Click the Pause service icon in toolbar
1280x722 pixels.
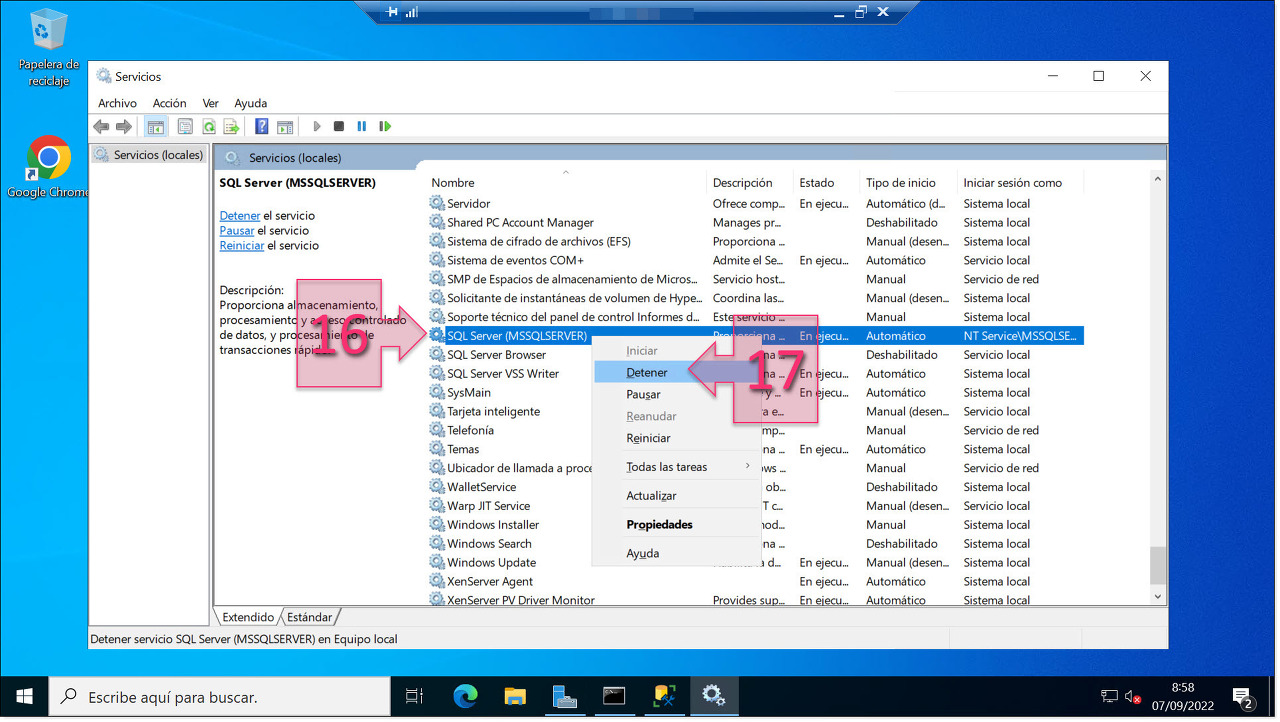click(362, 127)
